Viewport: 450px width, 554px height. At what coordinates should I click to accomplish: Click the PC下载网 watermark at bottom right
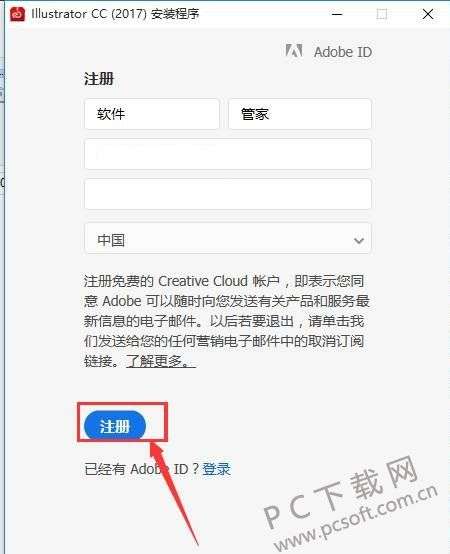[x=351, y=503]
